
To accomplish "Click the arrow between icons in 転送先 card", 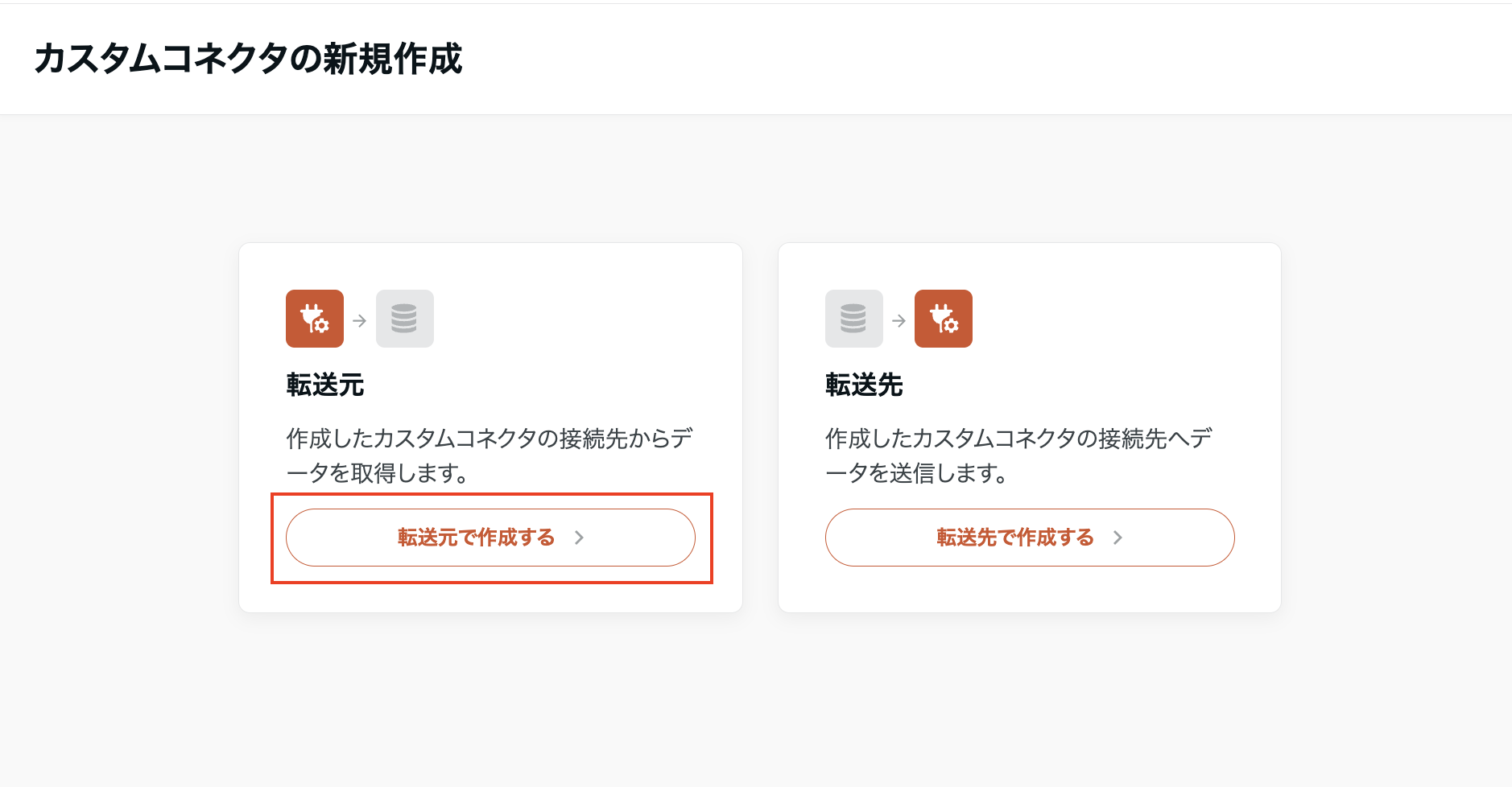I will [x=899, y=320].
